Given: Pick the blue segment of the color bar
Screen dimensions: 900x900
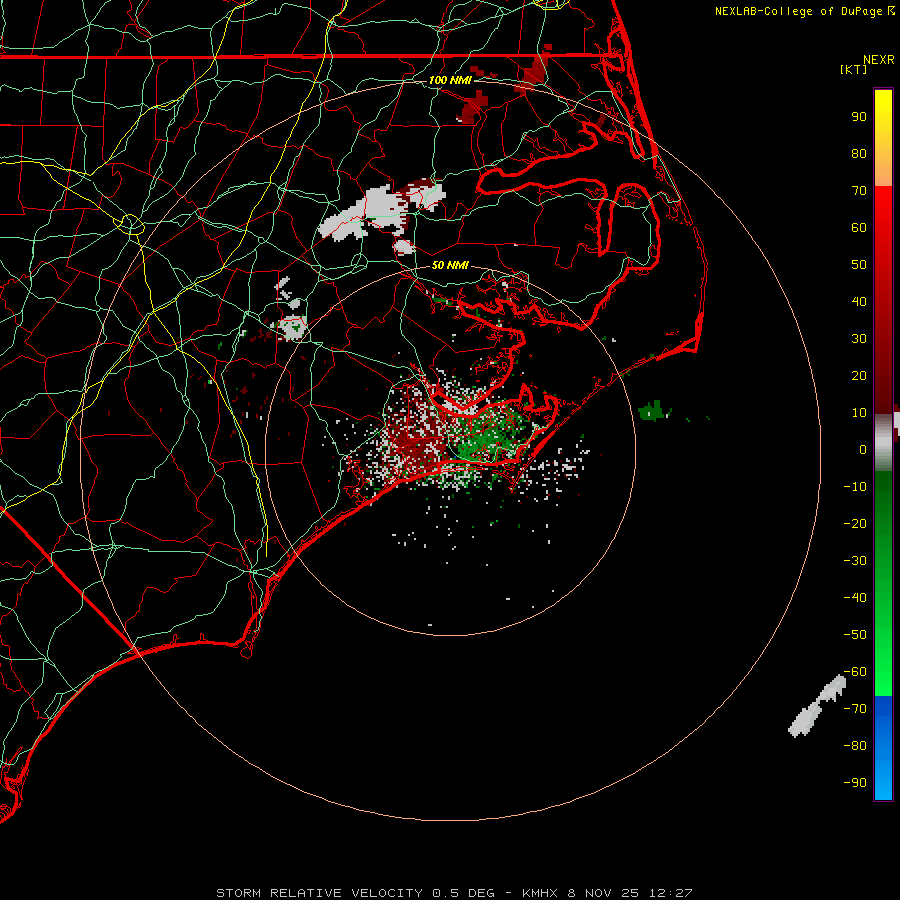Looking at the screenshot, I should point(883,747).
